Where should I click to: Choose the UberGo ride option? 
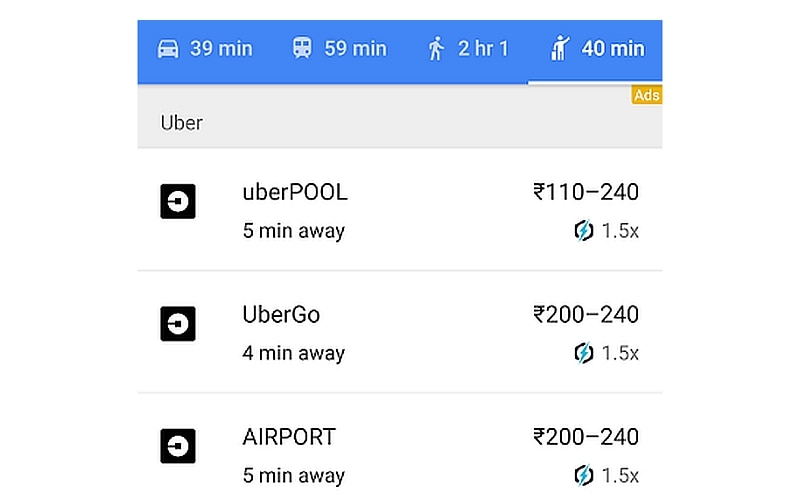(400, 332)
